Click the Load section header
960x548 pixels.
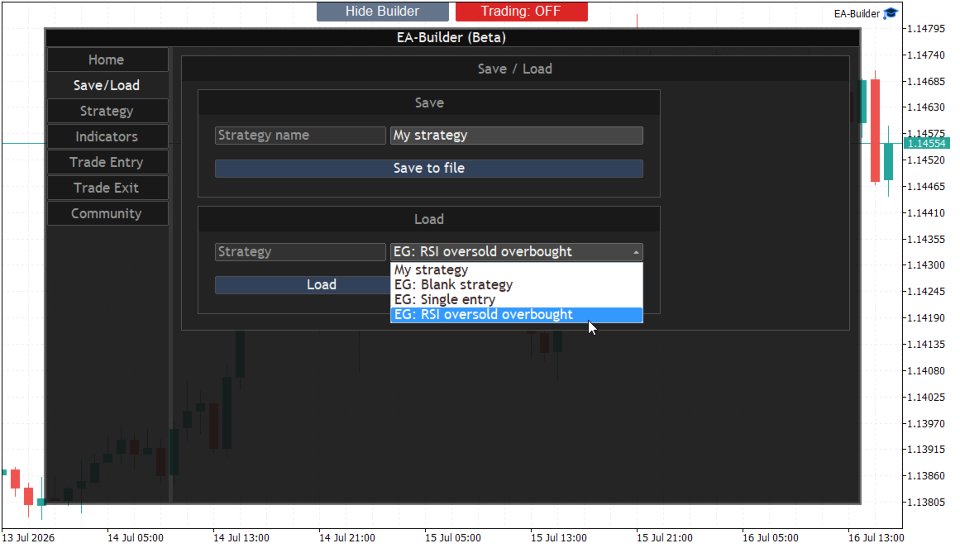[429, 219]
